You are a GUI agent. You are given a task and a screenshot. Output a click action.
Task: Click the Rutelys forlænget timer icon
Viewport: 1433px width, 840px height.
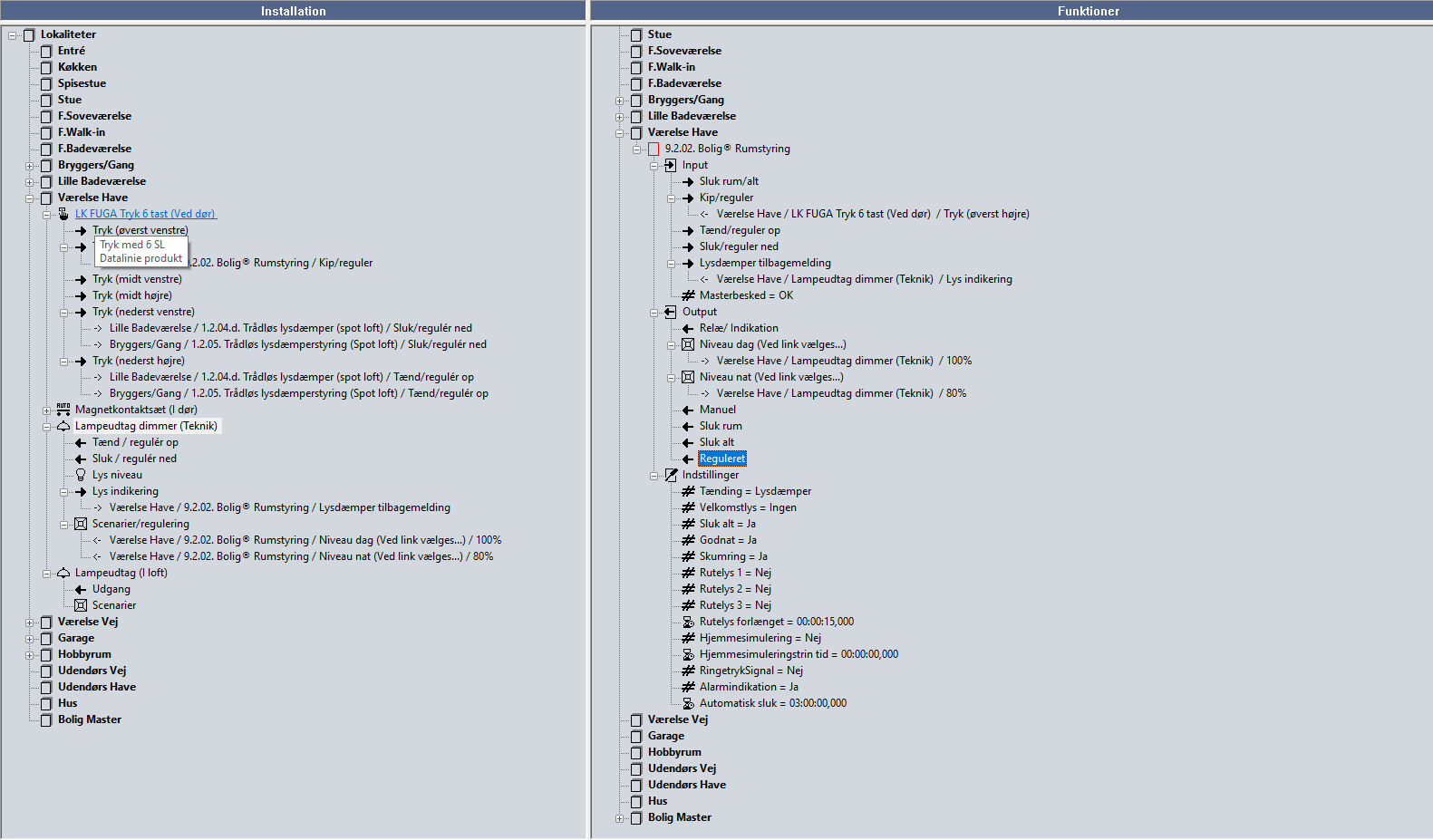click(688, 622)
